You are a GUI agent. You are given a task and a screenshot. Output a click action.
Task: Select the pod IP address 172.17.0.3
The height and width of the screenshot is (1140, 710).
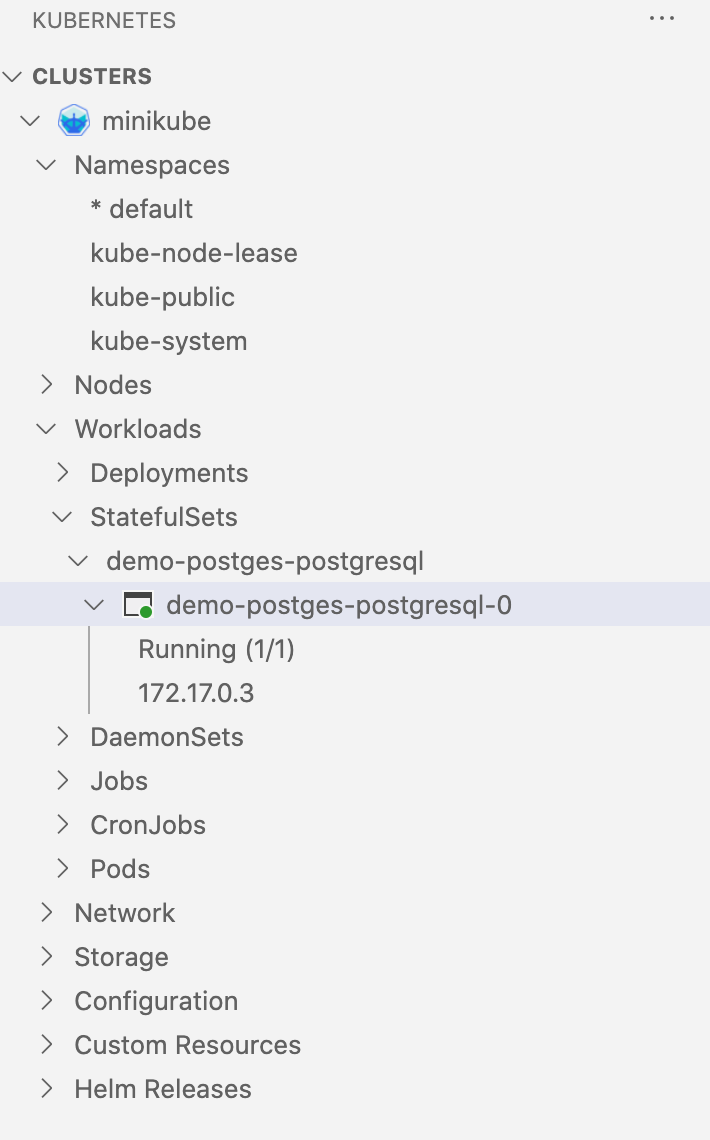pyautogui.click(x=196, y=693)
